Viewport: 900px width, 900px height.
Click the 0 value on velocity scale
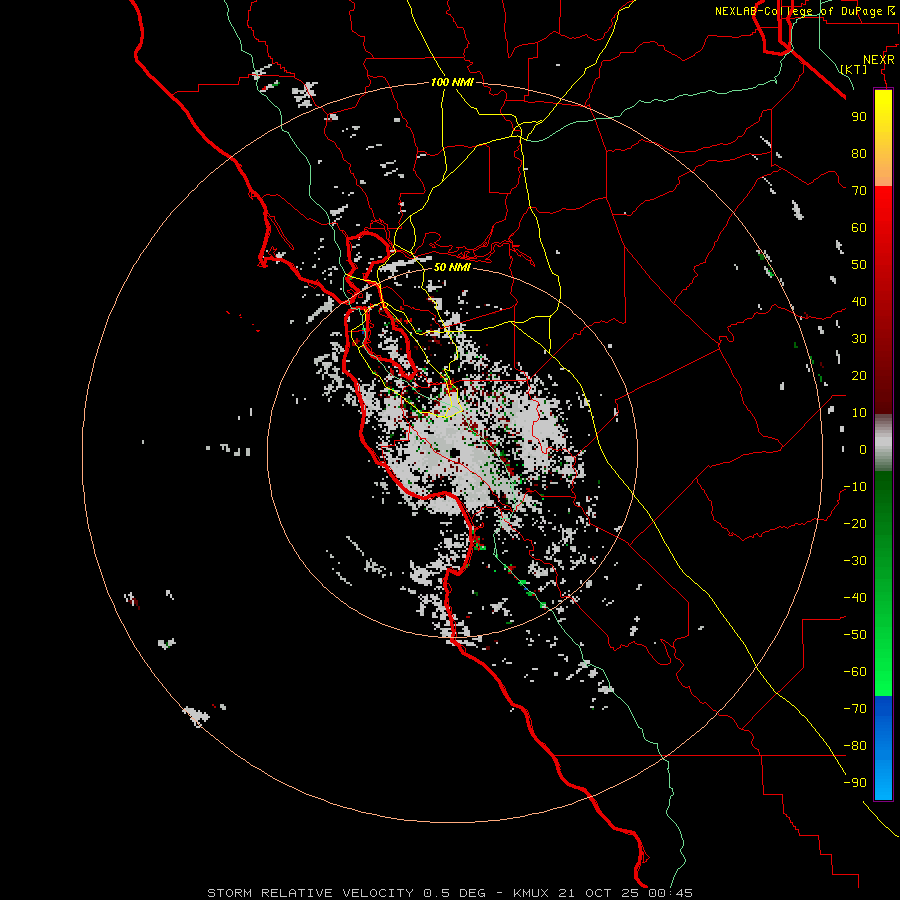[x=863, y=450]
